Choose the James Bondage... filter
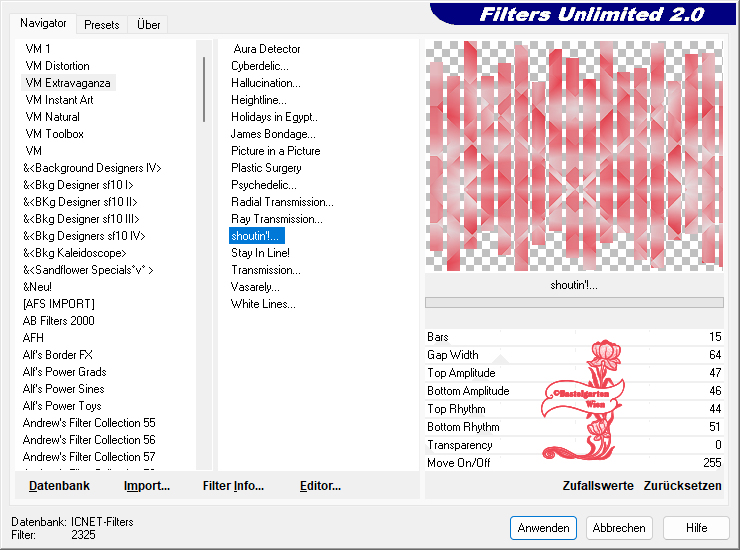Image resolution: width=740 pixels, height=550 pixels. click(x=273, y=134)
